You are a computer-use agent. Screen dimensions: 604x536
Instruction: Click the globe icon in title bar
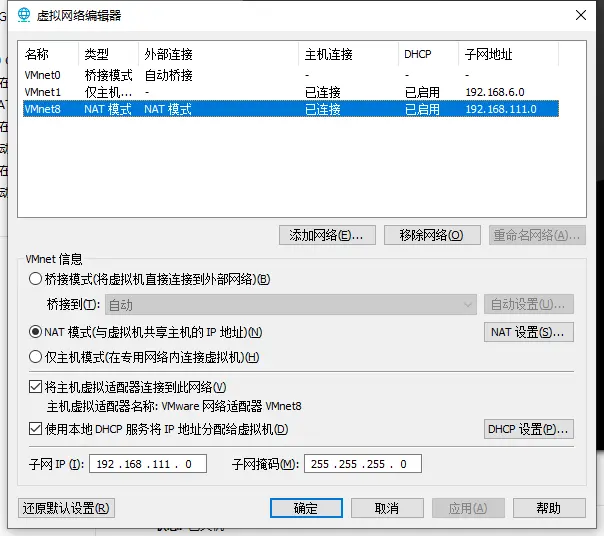[x=24, y=15]
